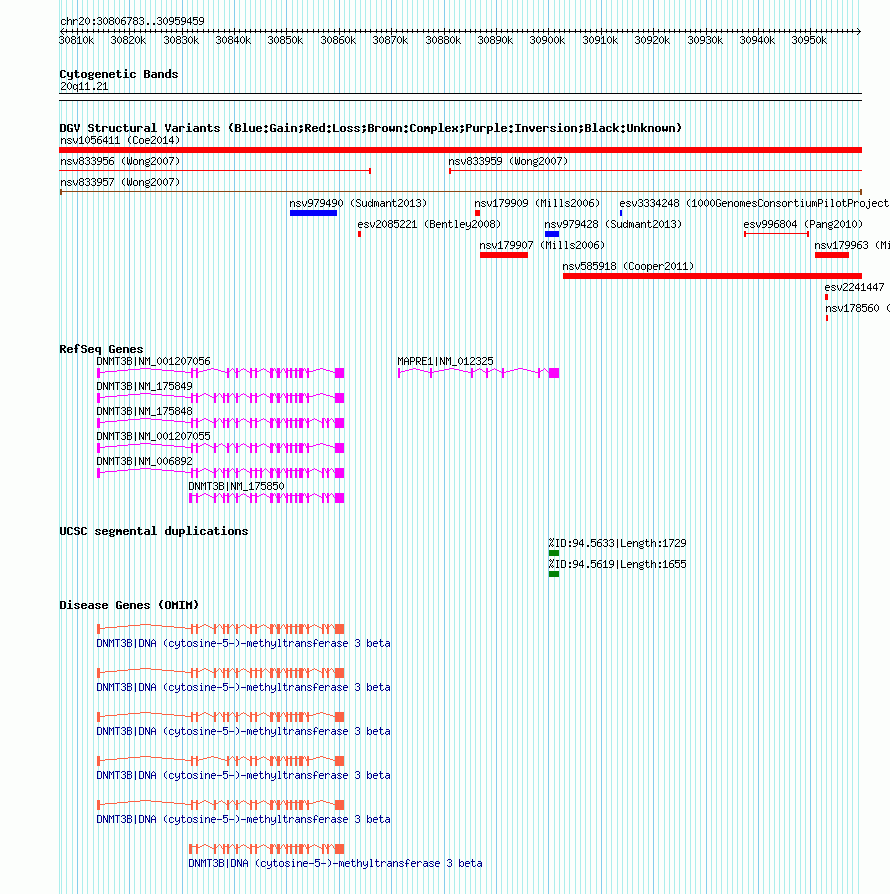The image size is (890, 894).
Task: Select variant nsv179963 label
Action: 852,246
